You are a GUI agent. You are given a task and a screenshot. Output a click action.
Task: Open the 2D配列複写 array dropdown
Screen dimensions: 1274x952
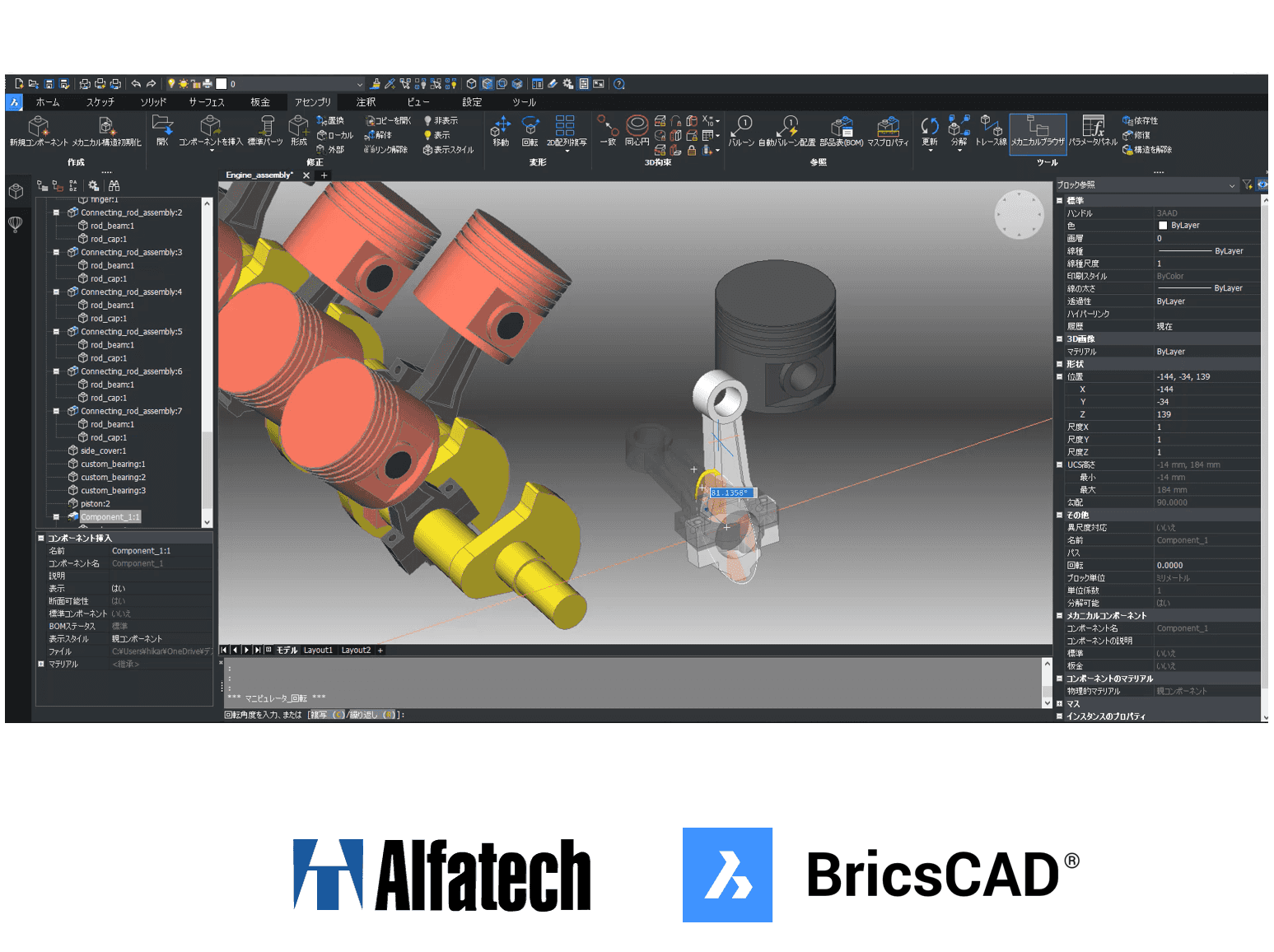click(567, 152)
